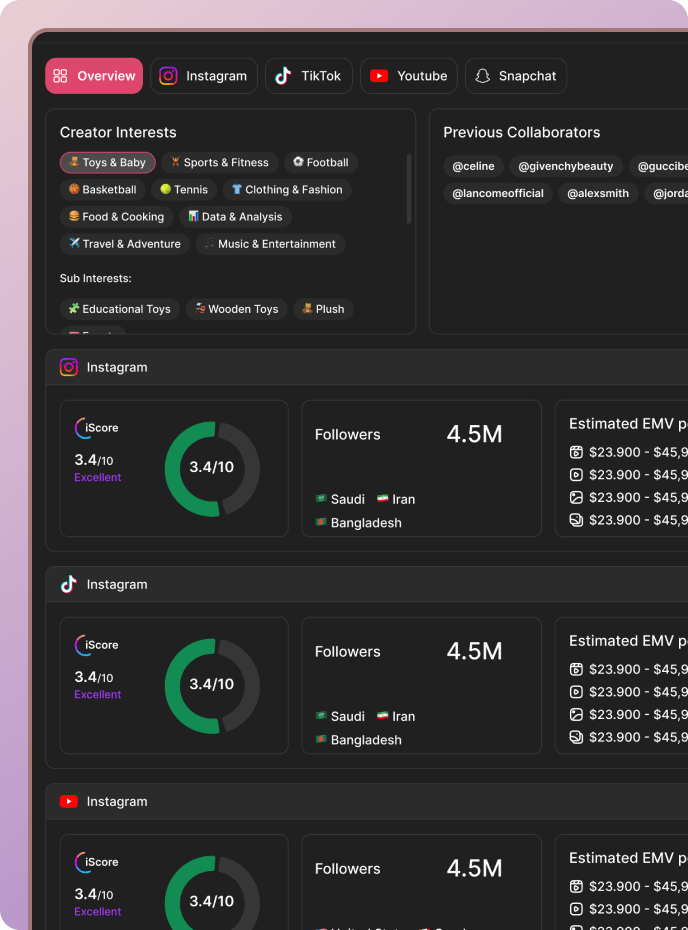Viewport: 688px width, 930px height.
Task: Click the Instagram icon in tab bar
Action: coord(168,76)
